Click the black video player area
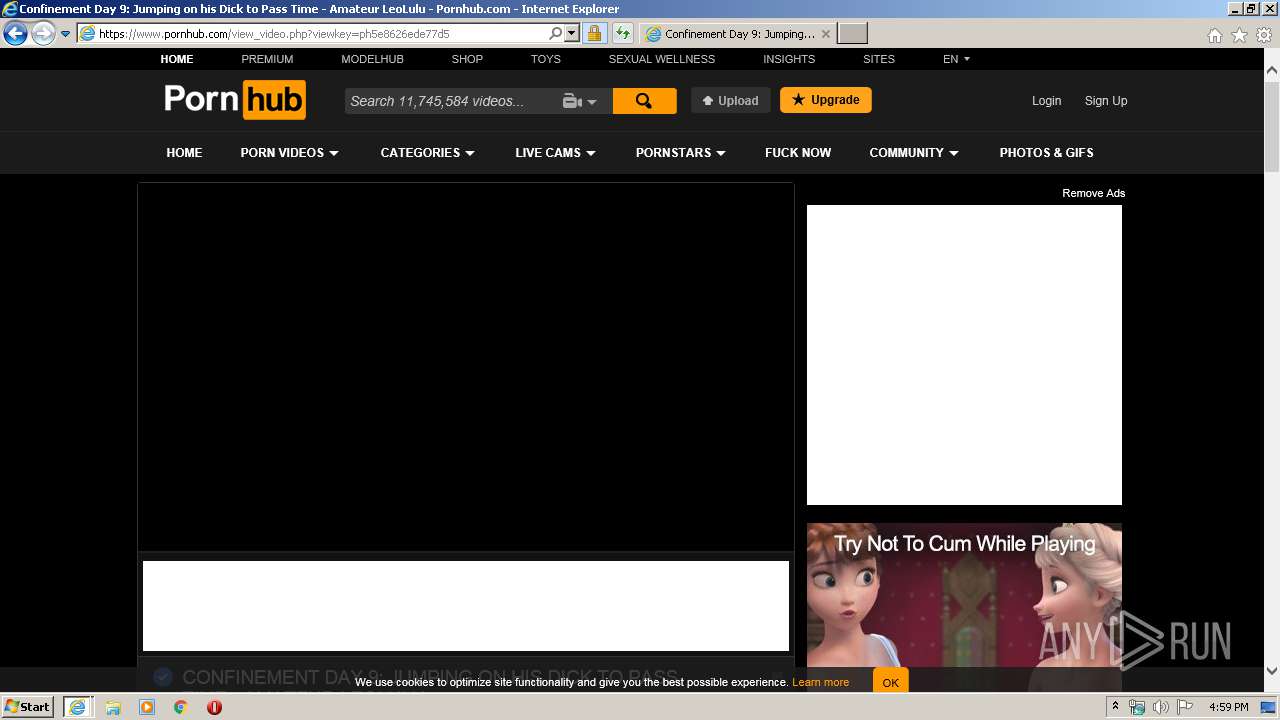The image size is (1280, 720). click(466, 366)
